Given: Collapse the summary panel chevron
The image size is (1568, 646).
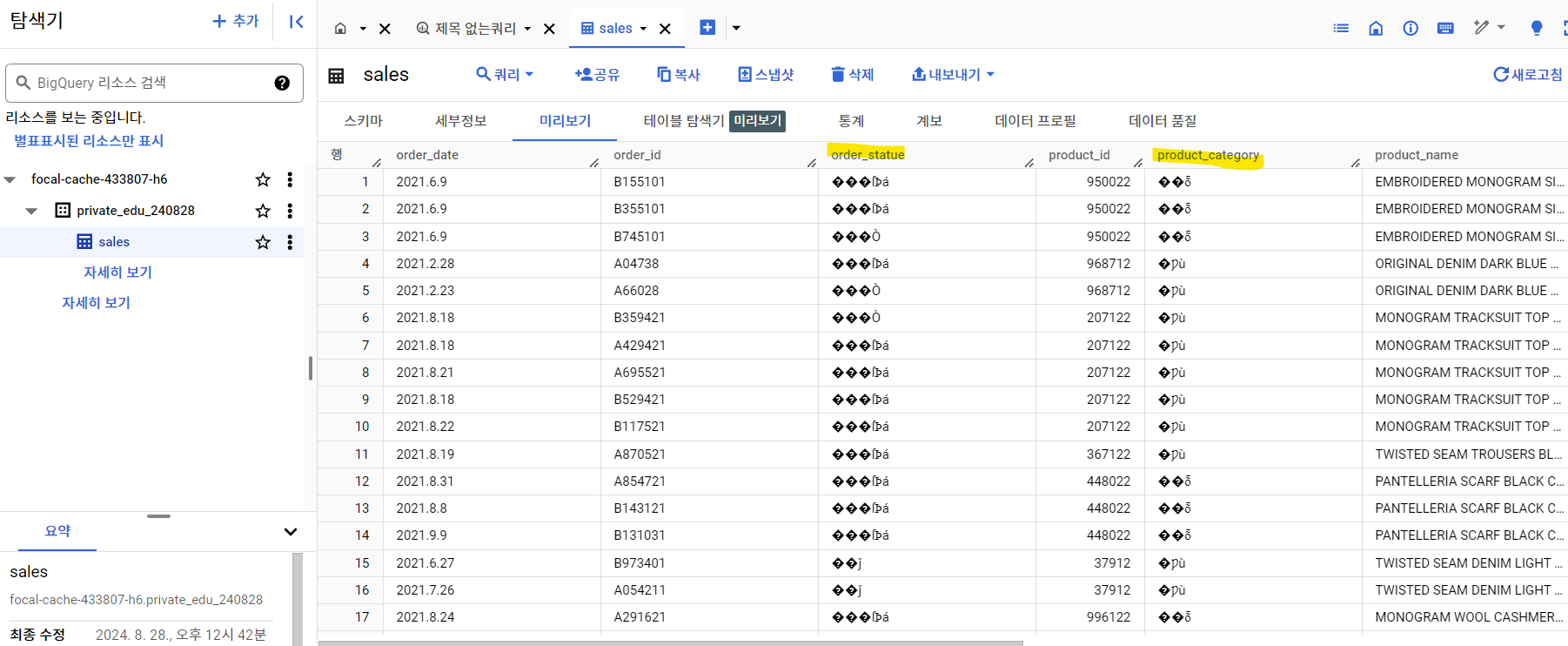Looking at the screenshot, I should coord(291,532).
